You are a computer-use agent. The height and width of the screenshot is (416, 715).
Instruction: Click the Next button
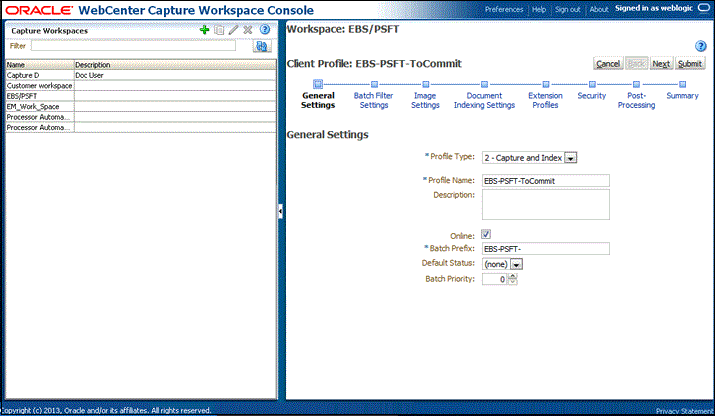pos(661,64)
